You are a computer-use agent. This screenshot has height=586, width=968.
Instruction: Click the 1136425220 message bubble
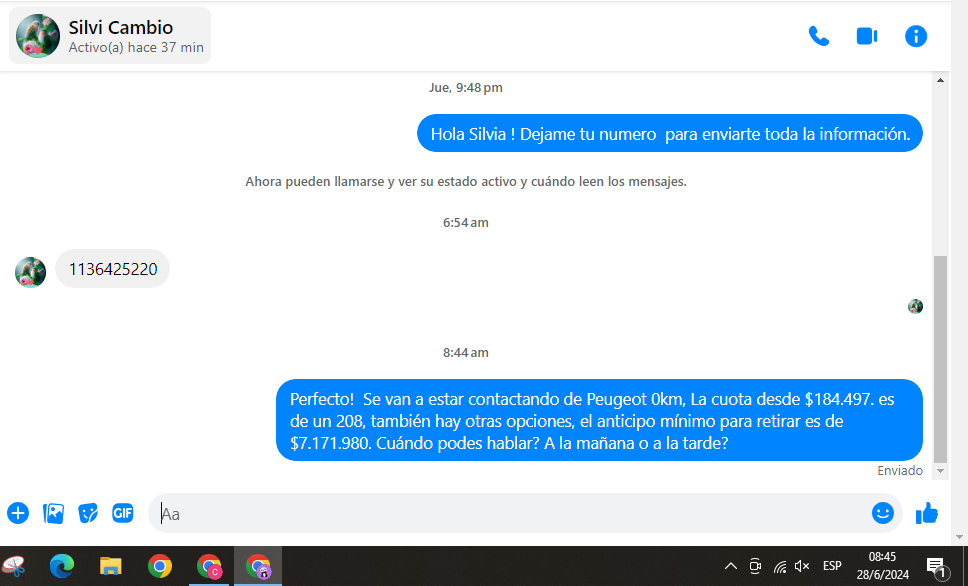(112, 269)
